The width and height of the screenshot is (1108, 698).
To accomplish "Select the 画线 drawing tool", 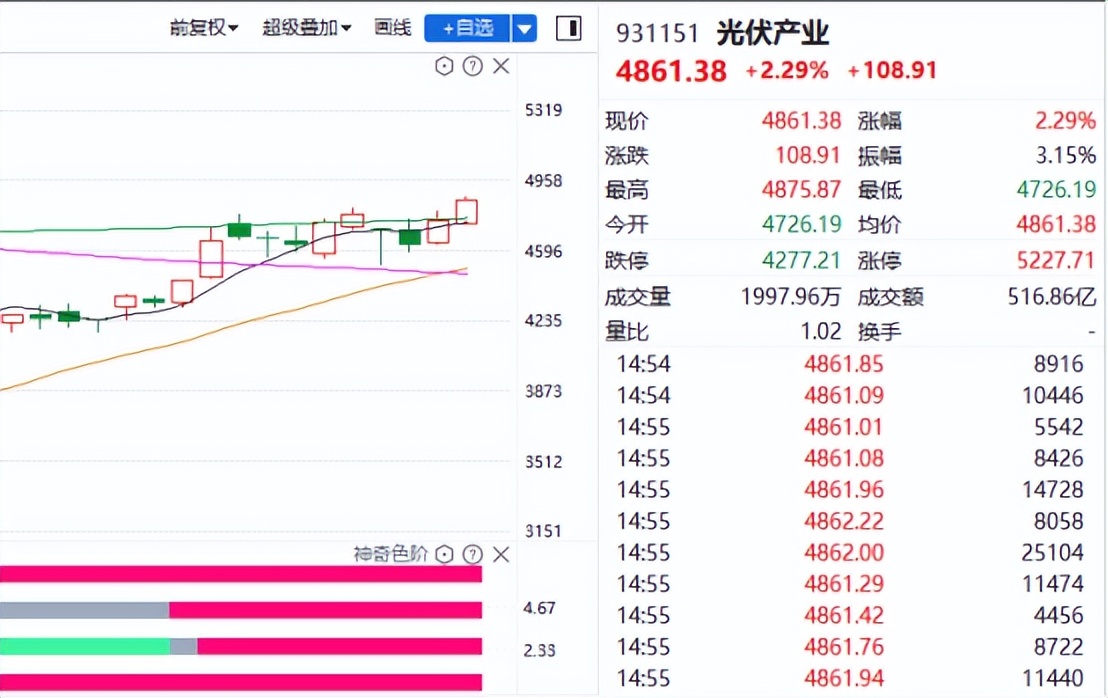I will click(393, 28).
